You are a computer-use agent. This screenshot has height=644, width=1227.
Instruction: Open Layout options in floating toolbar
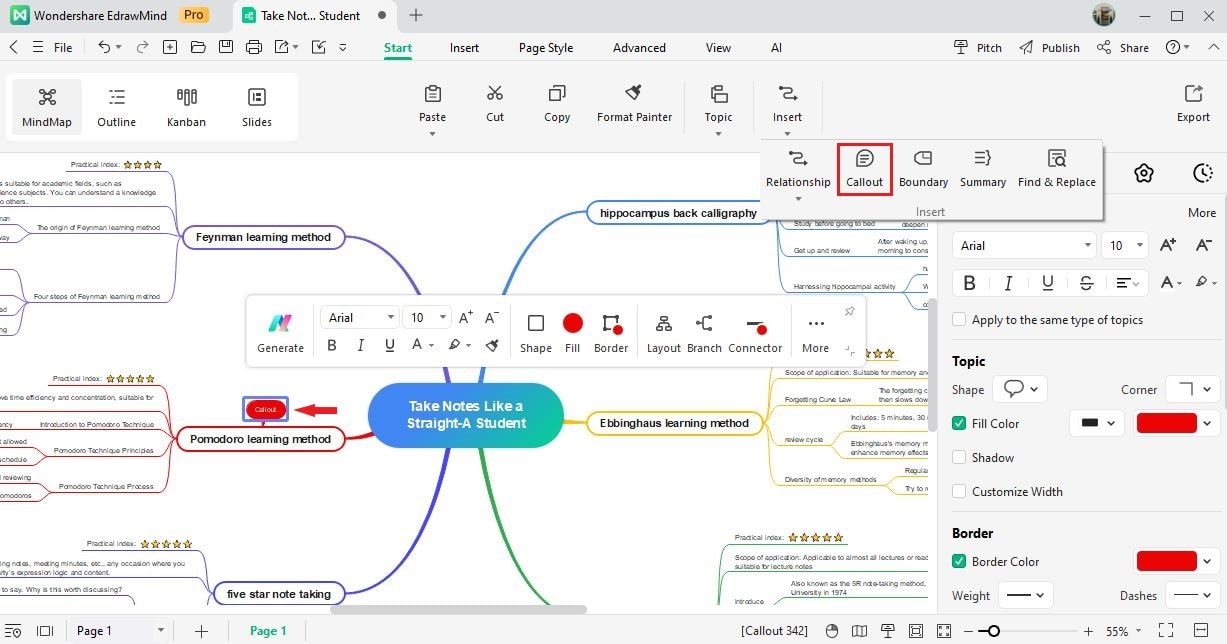coord(663,333)
